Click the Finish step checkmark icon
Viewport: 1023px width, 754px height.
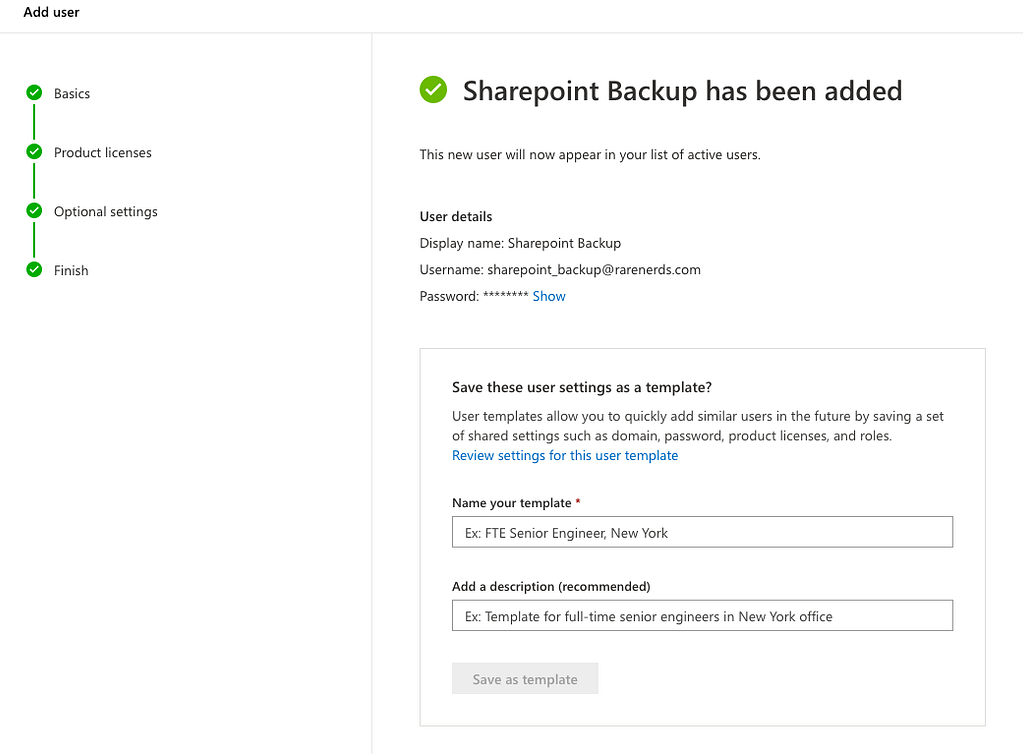[x=34, y=269]
